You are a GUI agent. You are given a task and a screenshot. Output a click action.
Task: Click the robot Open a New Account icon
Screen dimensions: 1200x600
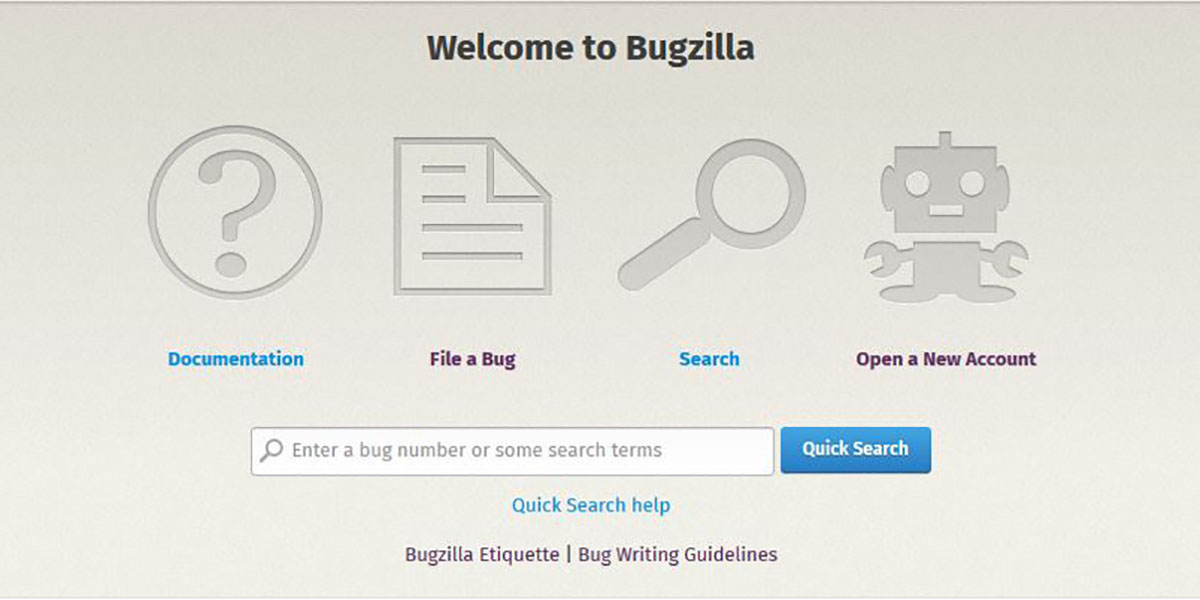pos(945,216)
